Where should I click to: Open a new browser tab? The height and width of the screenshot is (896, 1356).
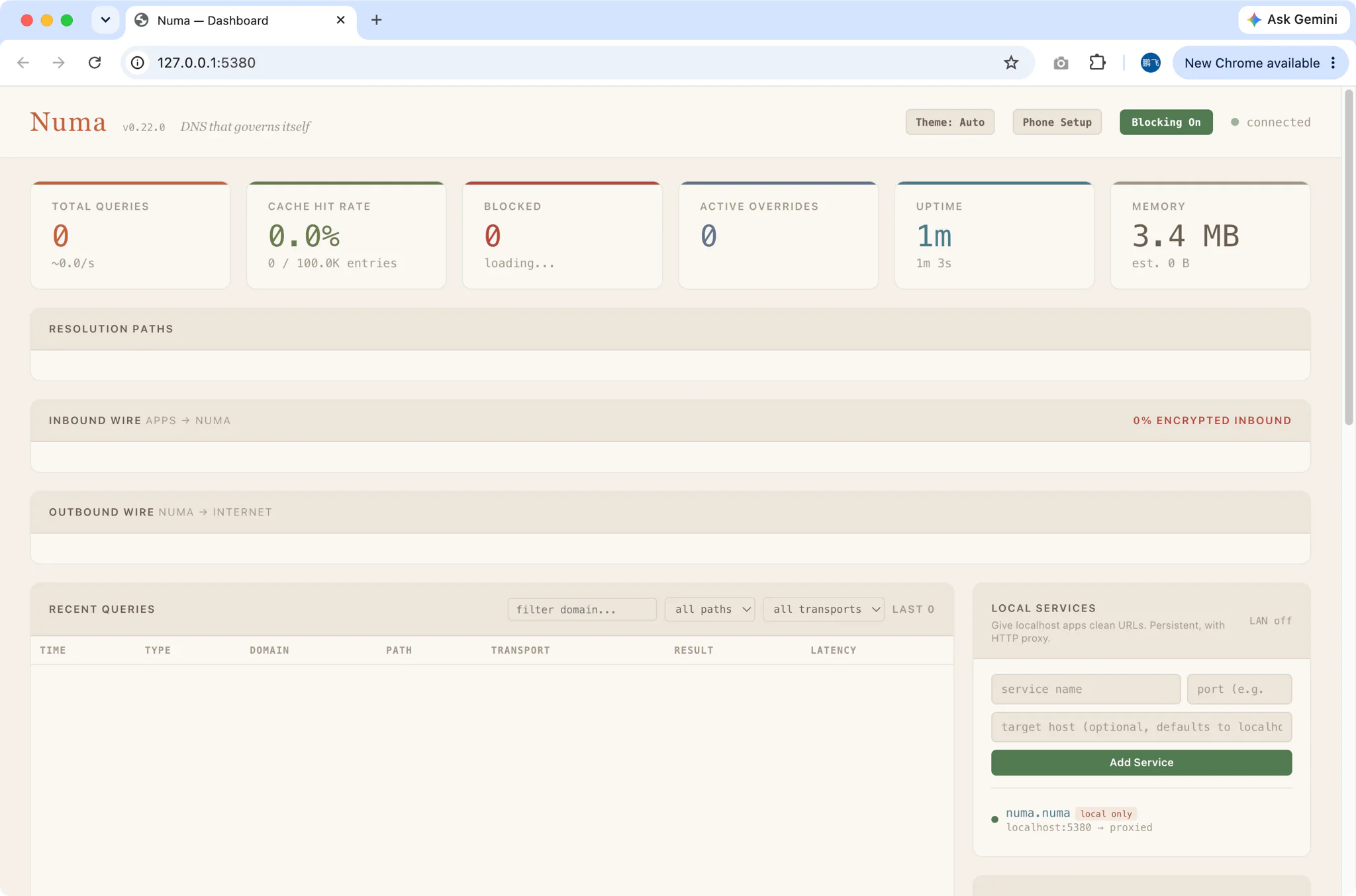376,20
